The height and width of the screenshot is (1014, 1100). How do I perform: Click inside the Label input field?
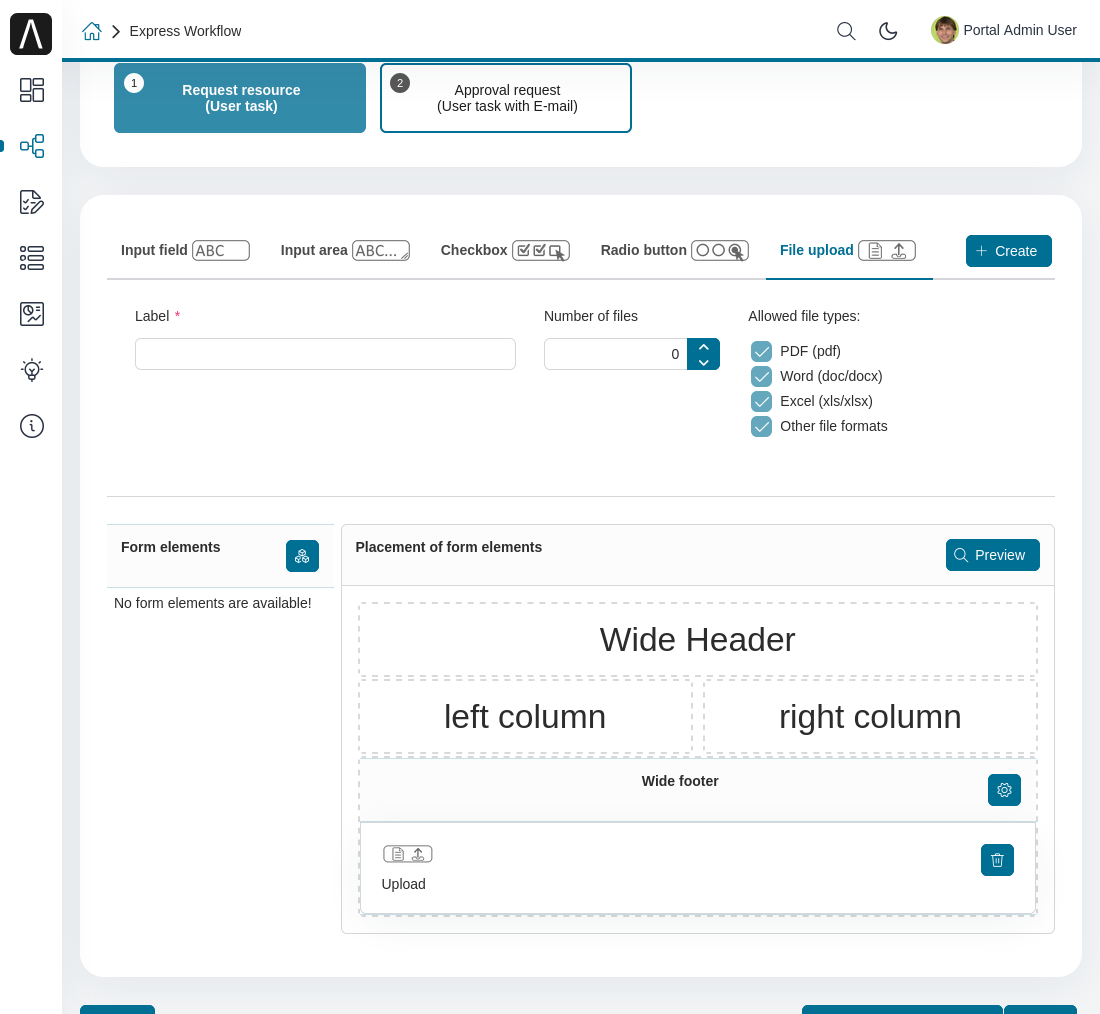pos(325,354)
